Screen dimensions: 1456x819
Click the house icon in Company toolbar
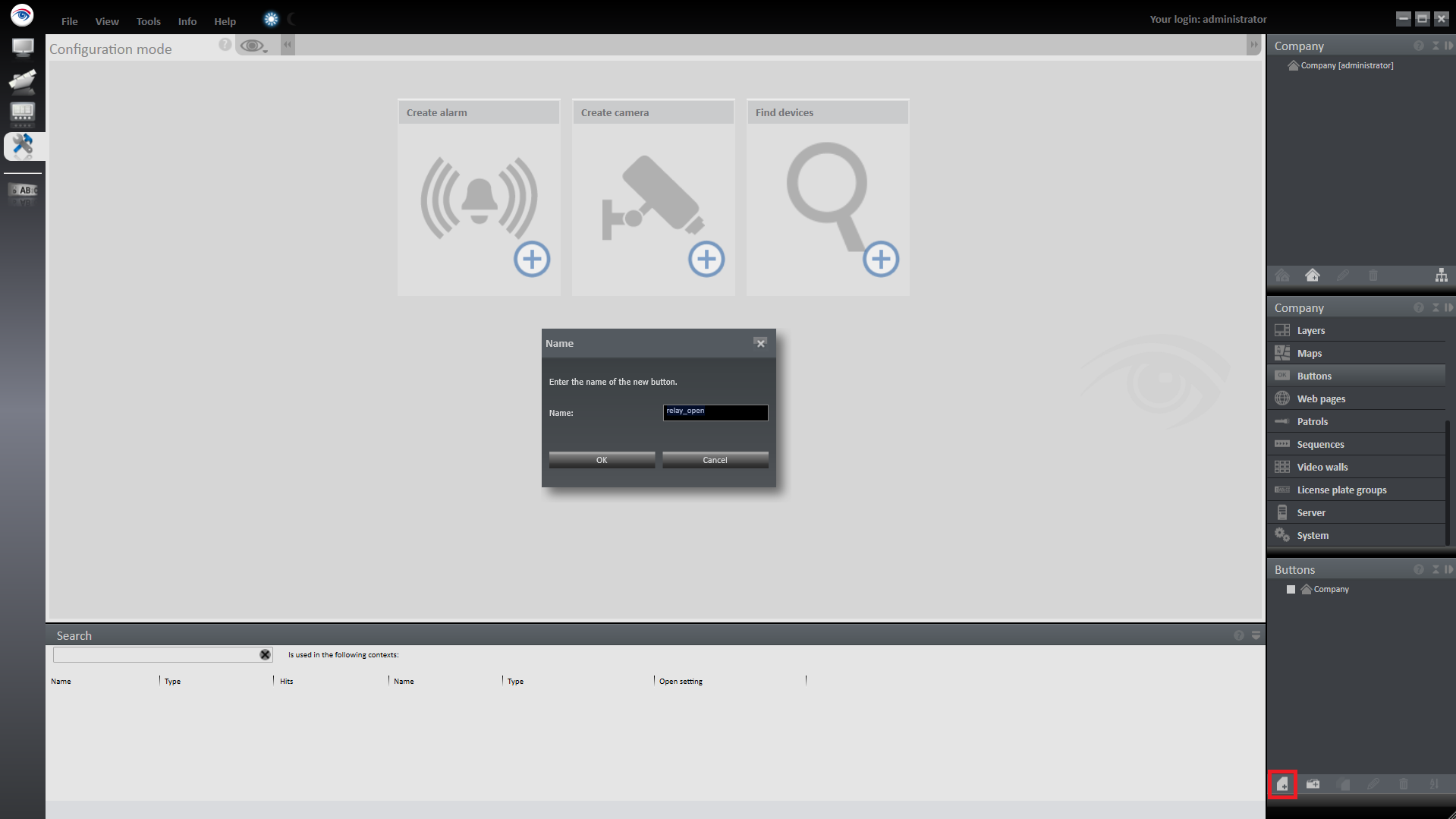pyautogui.click(x=1312, y=276)
